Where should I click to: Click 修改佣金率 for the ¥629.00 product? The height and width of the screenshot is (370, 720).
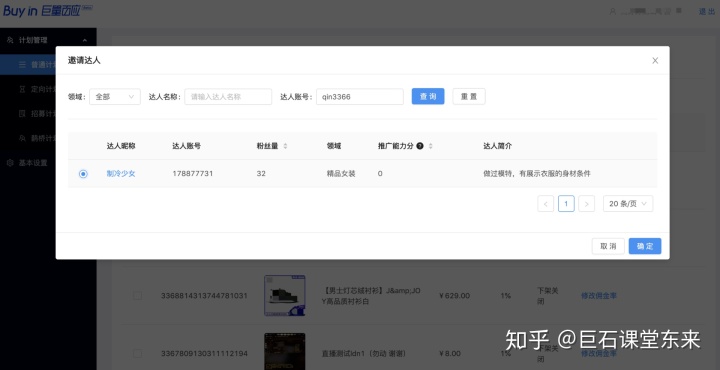point(599,296)
